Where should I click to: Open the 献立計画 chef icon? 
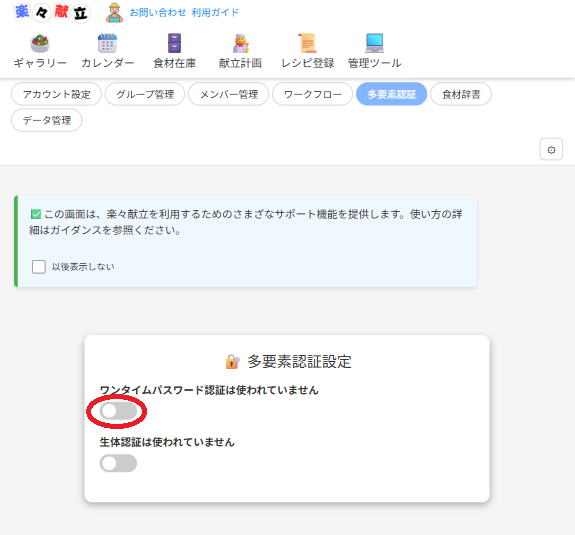click(x=241, y=43)
